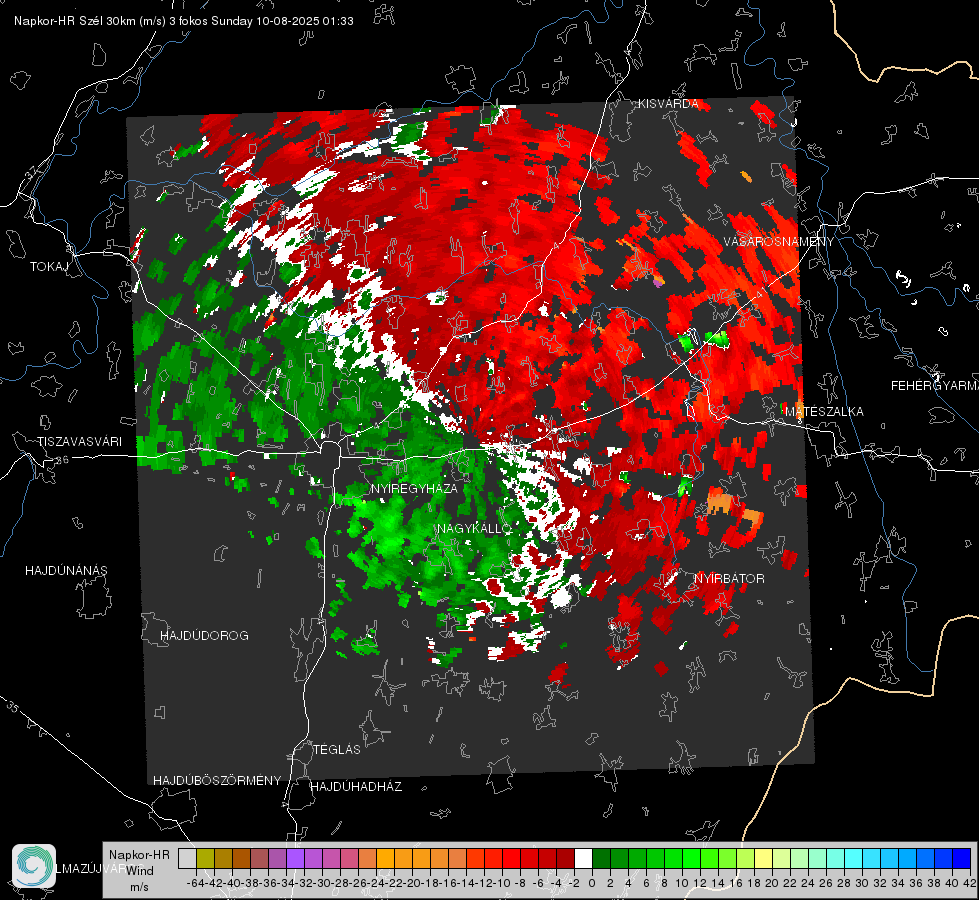Click the pale yellow legend swatch
The image size is (979, 900).
(x=764, y=858)
